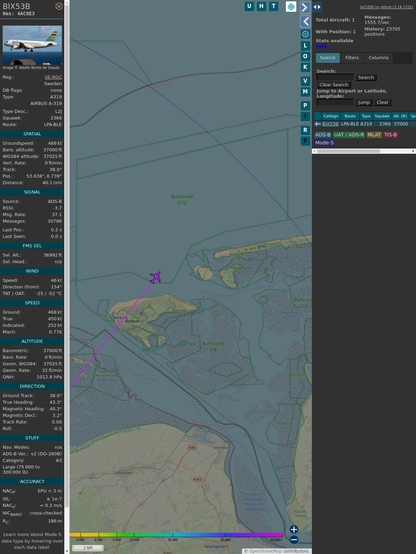Open the stats 'here' link
This screenshot has height=554, width=416.
(321, 46)
